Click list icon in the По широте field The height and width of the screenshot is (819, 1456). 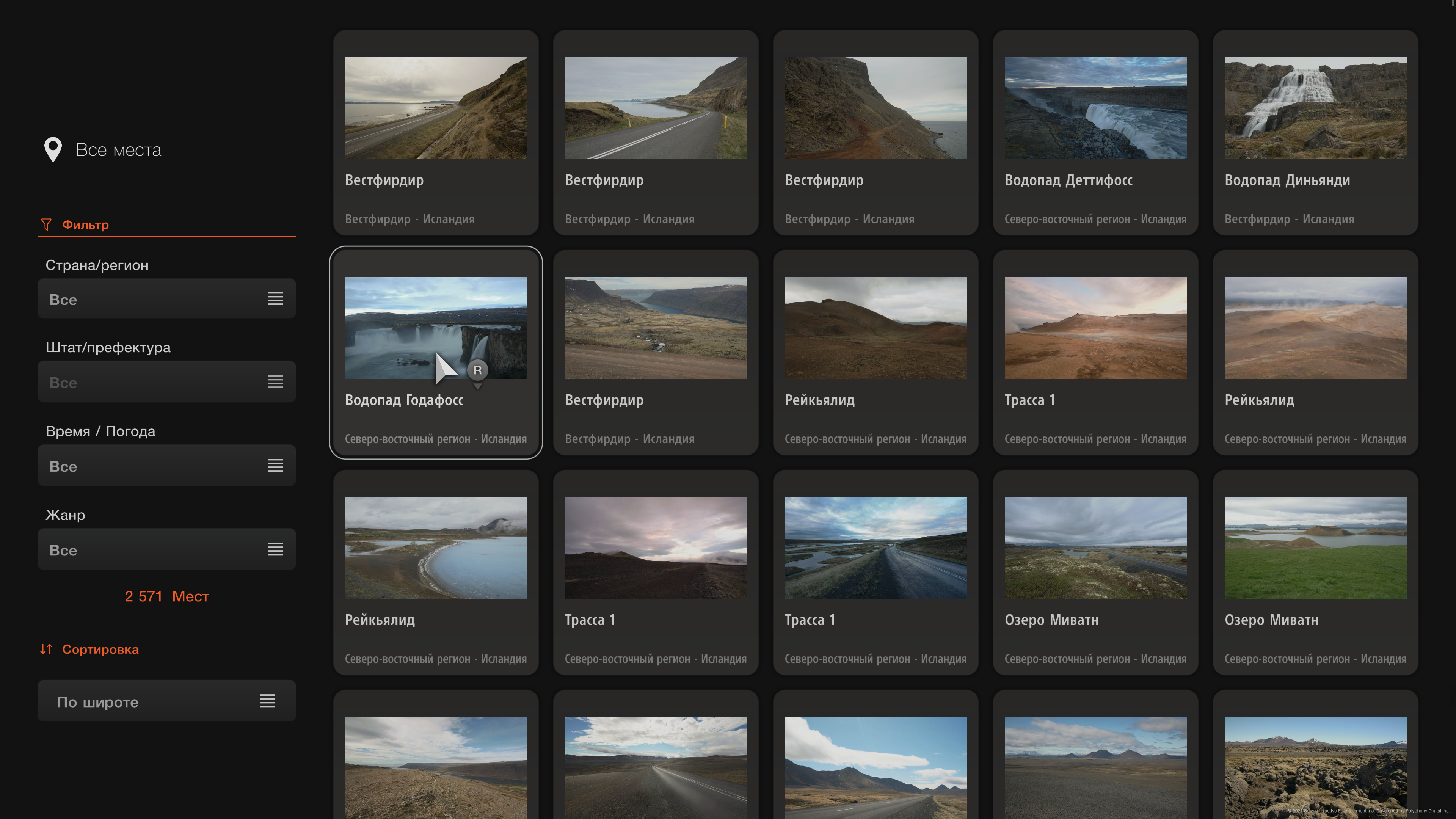pos(267,701)
